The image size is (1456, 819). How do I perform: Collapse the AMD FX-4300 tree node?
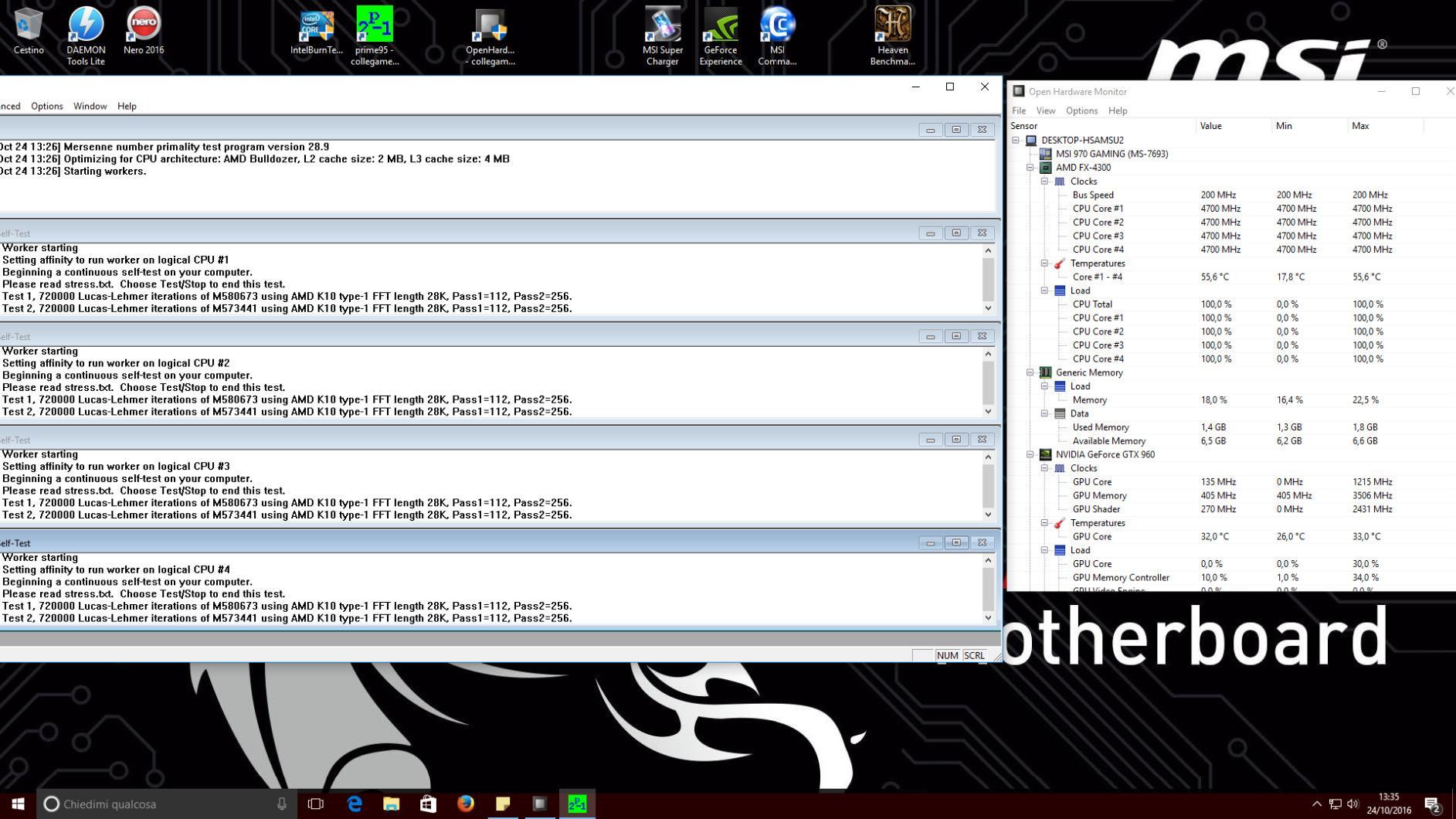pyautogui.click(x=1030, y=168)
